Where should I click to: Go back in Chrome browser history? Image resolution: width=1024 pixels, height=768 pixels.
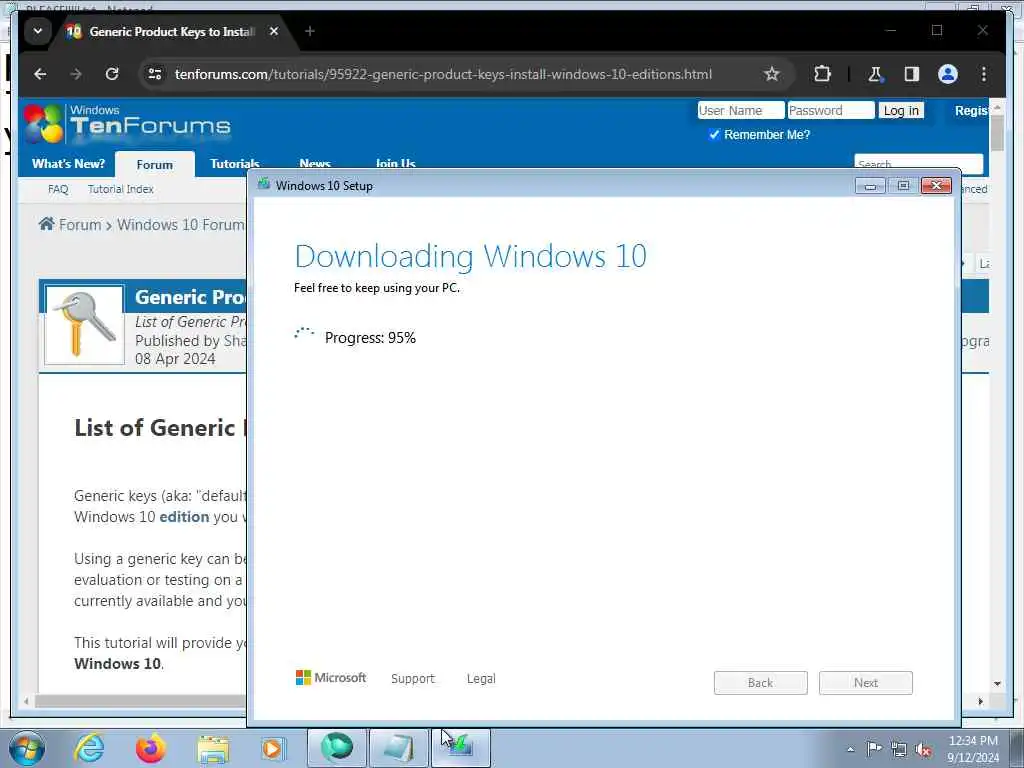click(x=40, y=74)
